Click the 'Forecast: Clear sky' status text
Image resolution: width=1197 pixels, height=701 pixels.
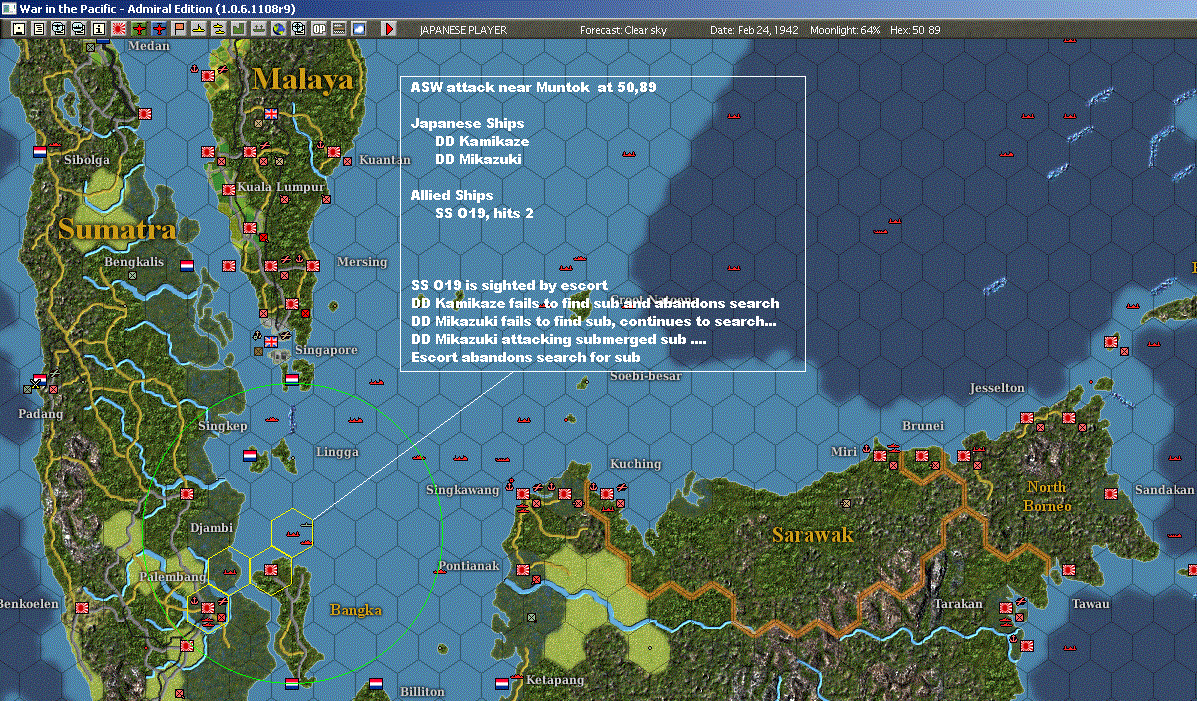(623, 30)
